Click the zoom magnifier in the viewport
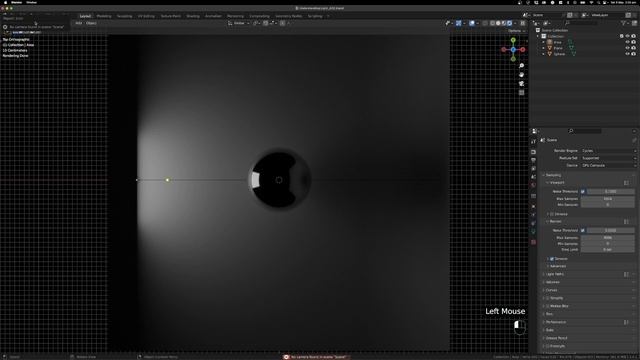Screen dimensions: 640x360 pos(521,66)
